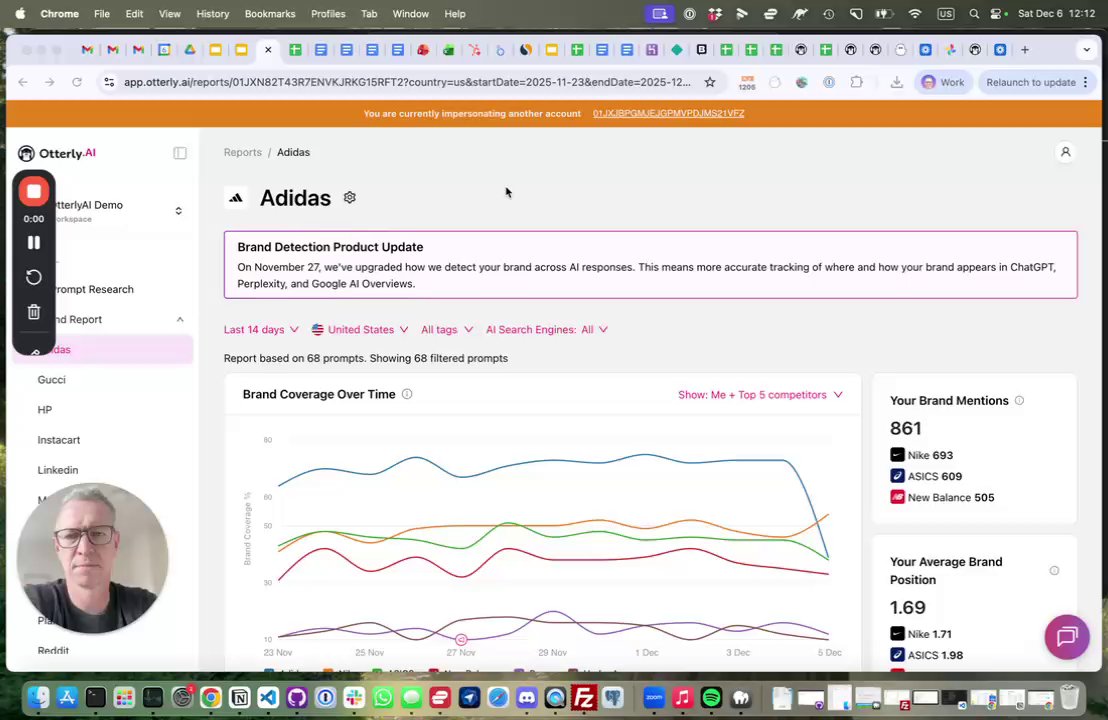Open the Work profile menu in Chrome
This screenshot has width=1108, height=720.
pyautogui.click(x=943, y=82)
